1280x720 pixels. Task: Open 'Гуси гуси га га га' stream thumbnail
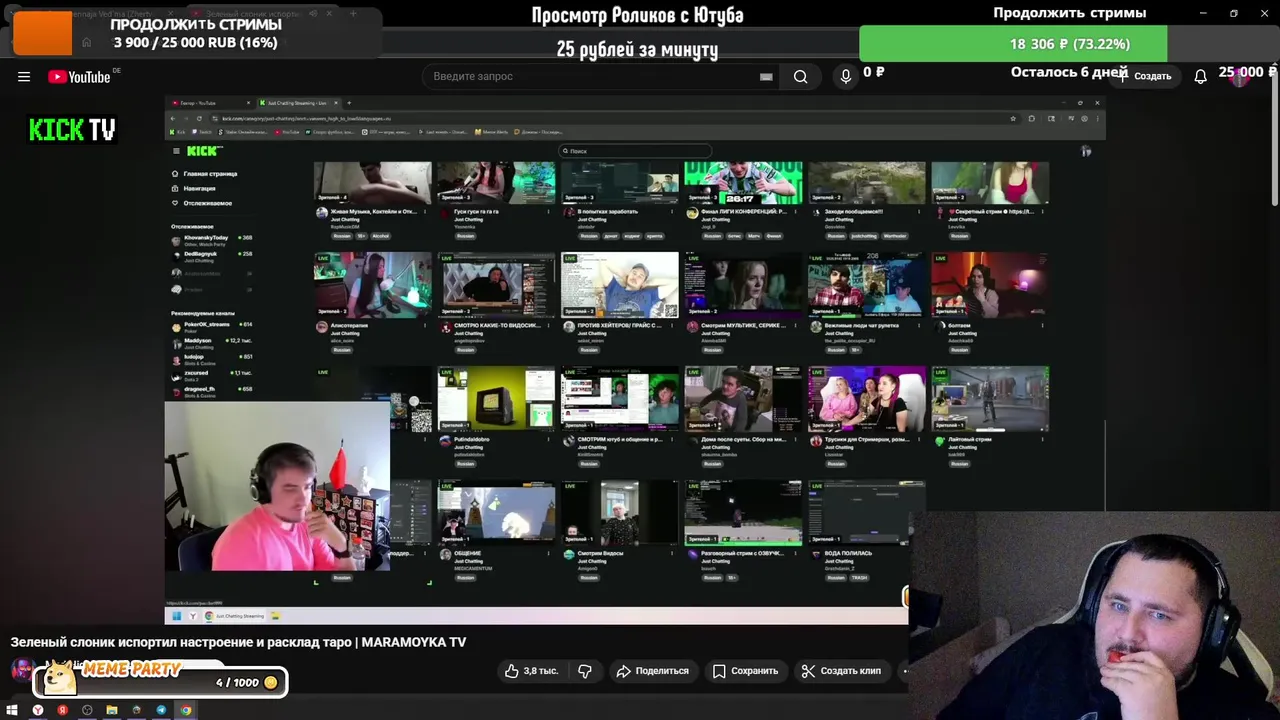496,182
